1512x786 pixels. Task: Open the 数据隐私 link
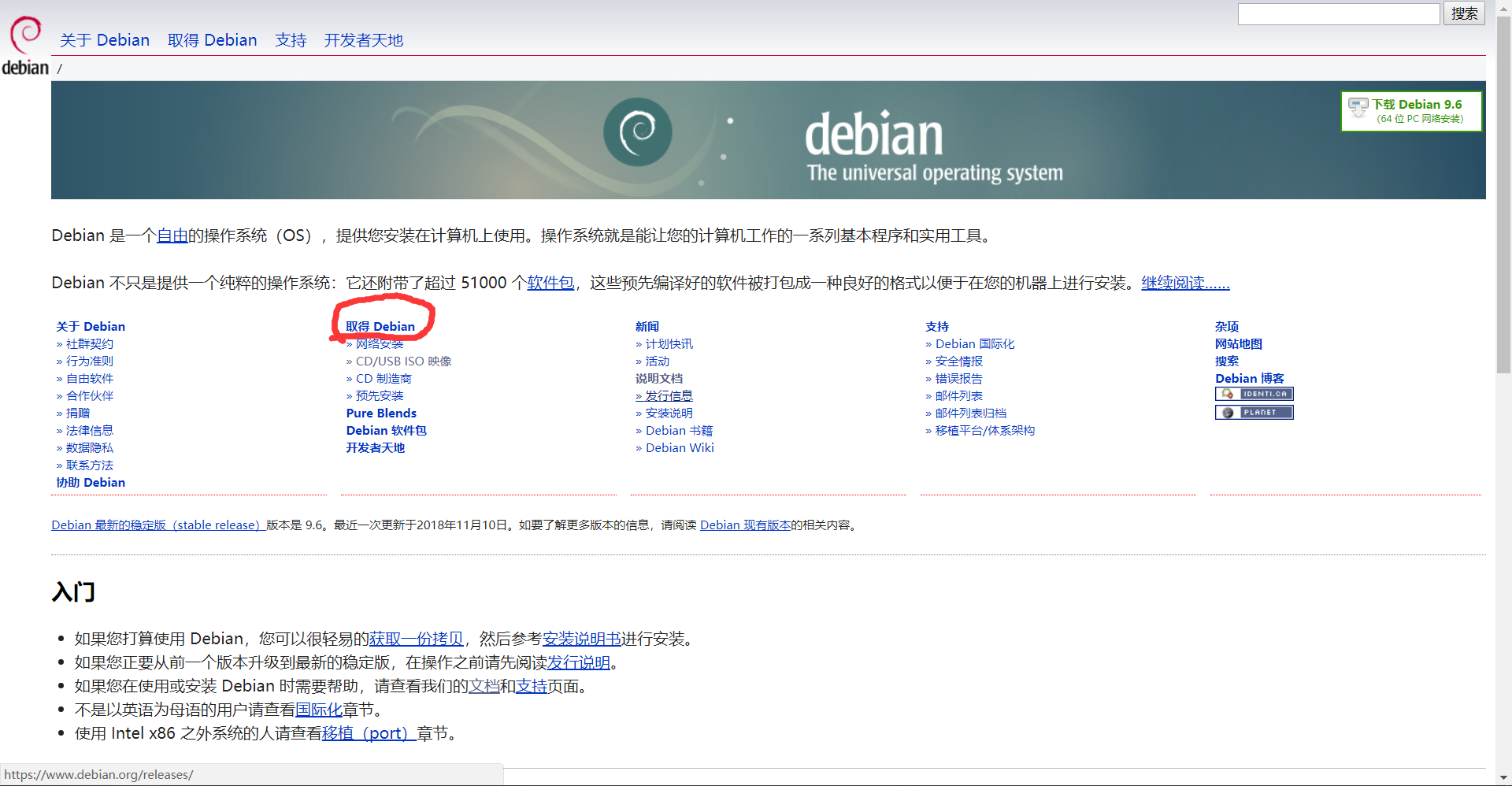click(x=90, y=447)
